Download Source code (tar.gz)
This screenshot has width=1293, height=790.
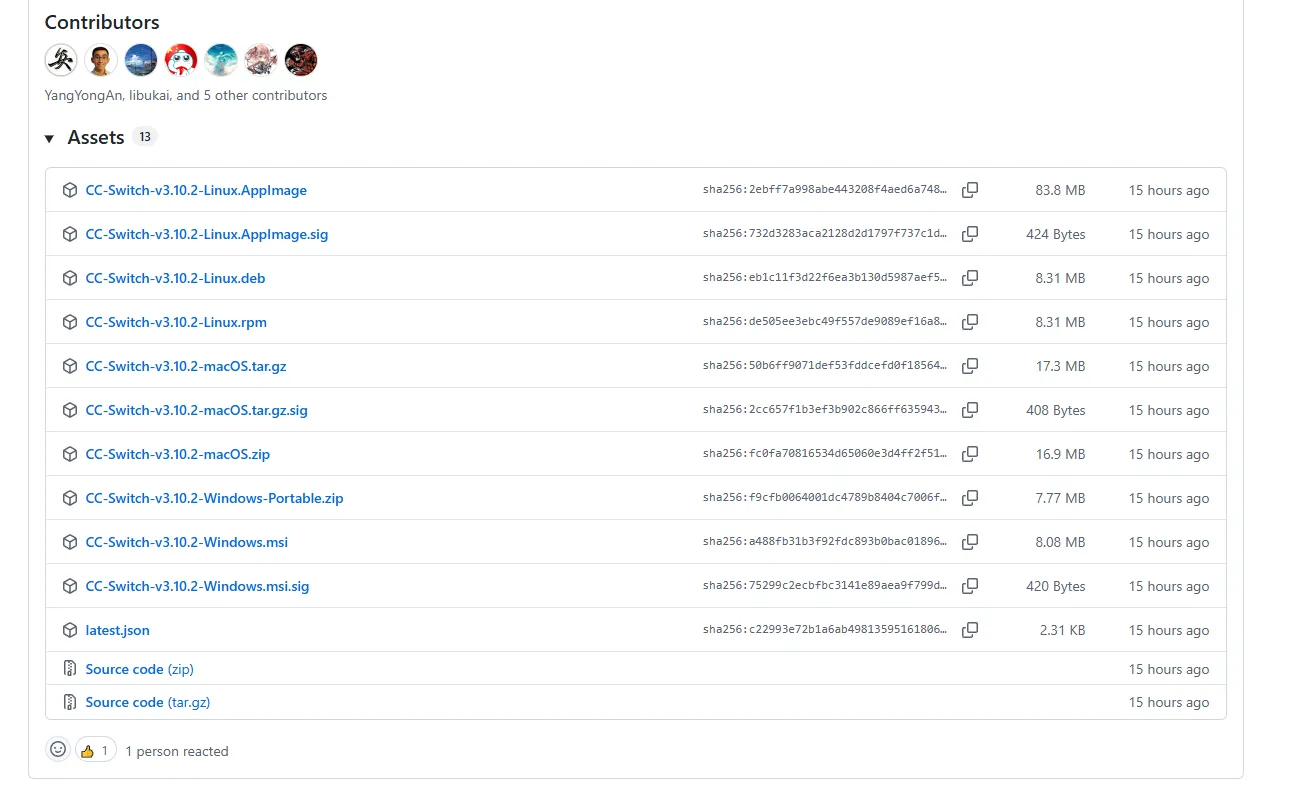147,702
